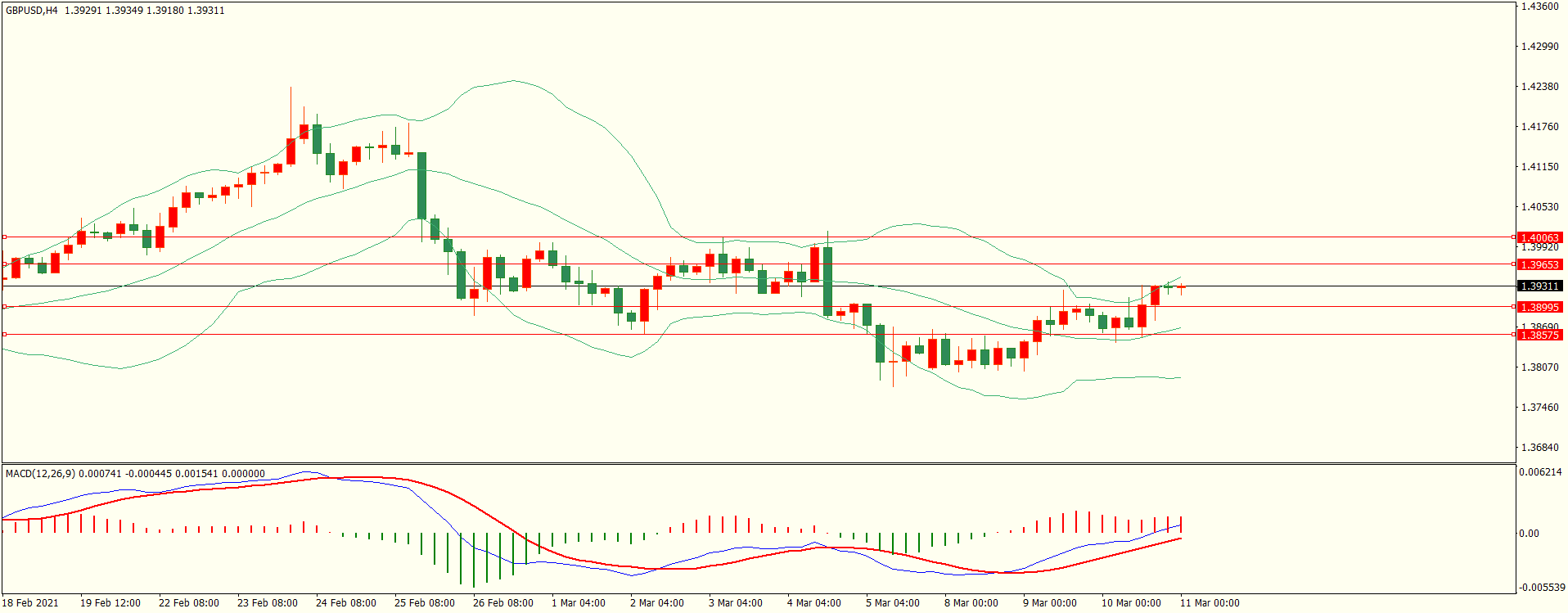This screenshot has width=1568, height=613.
Task: Click the 10 Mar 00:00 time label
Action: coord(1131,603)
